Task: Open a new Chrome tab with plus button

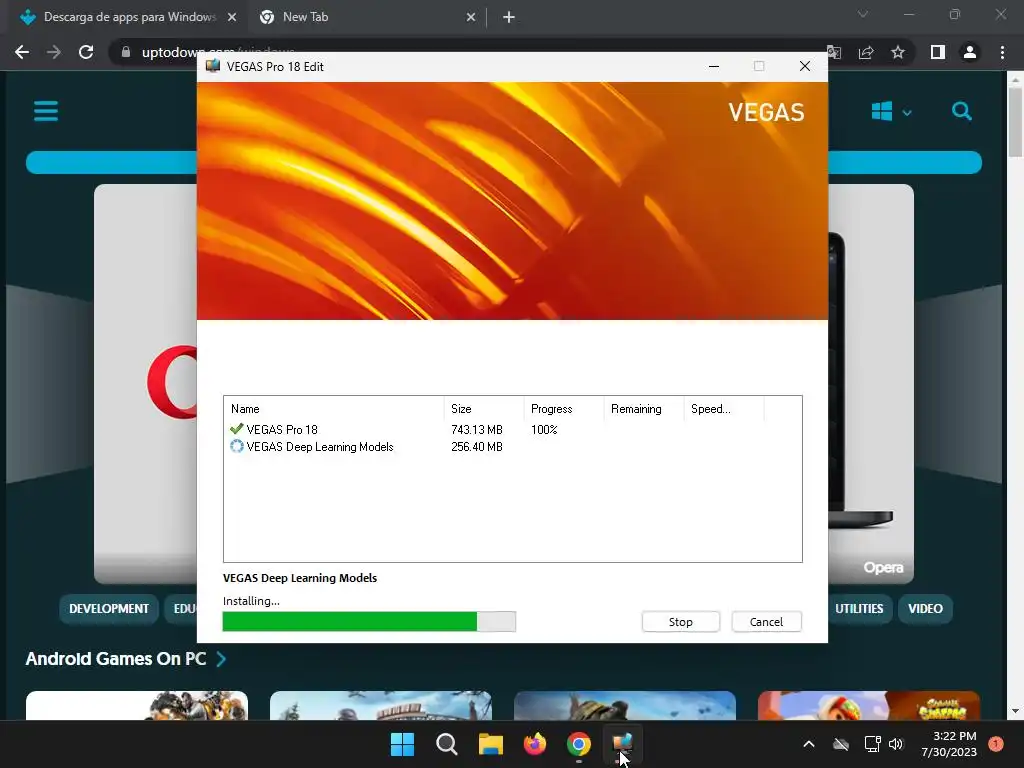Action: tap(509, 18)
